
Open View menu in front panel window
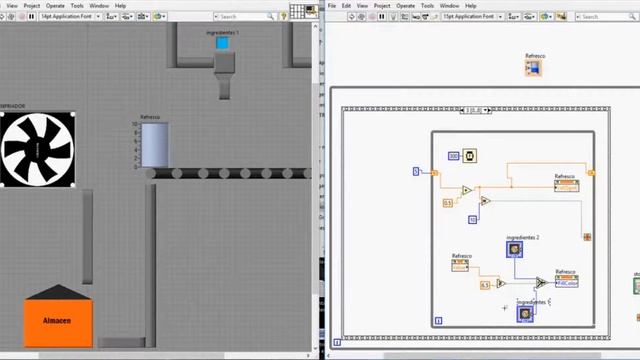[x=12, y=6]
